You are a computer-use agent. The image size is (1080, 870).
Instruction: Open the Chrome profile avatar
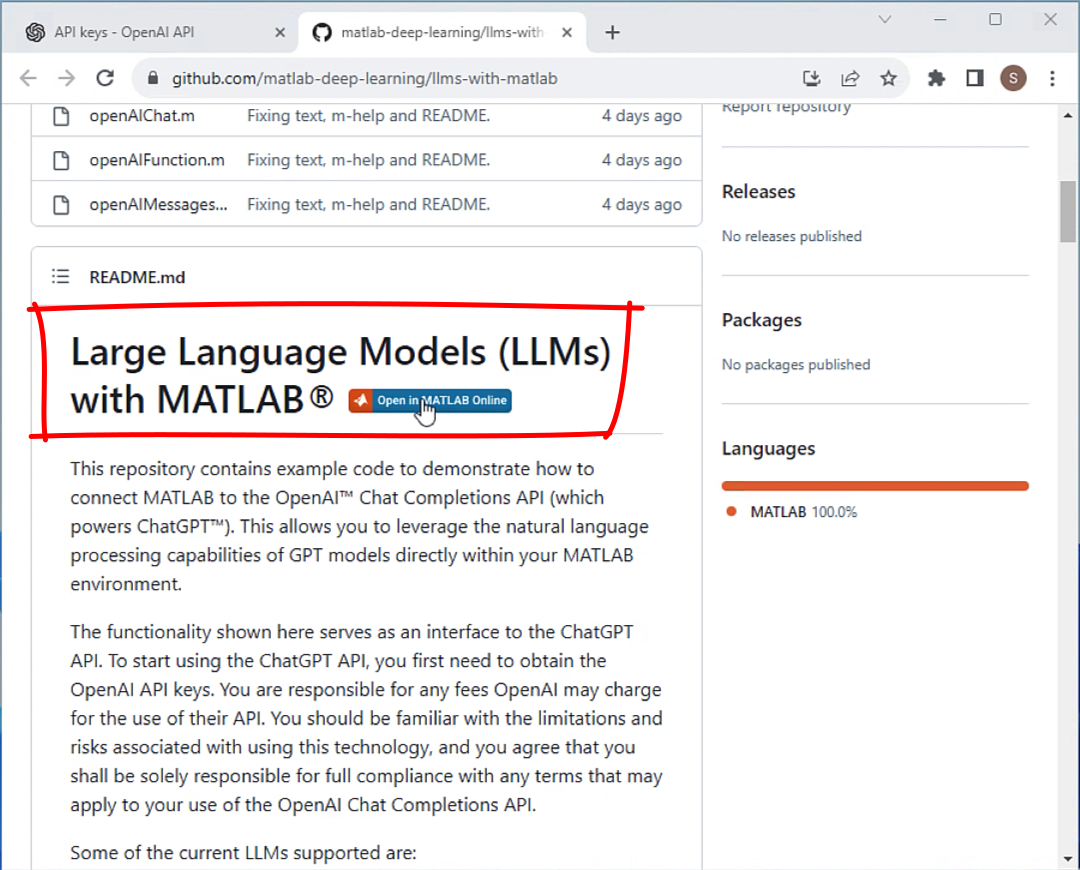click(x=1013, y=78)
